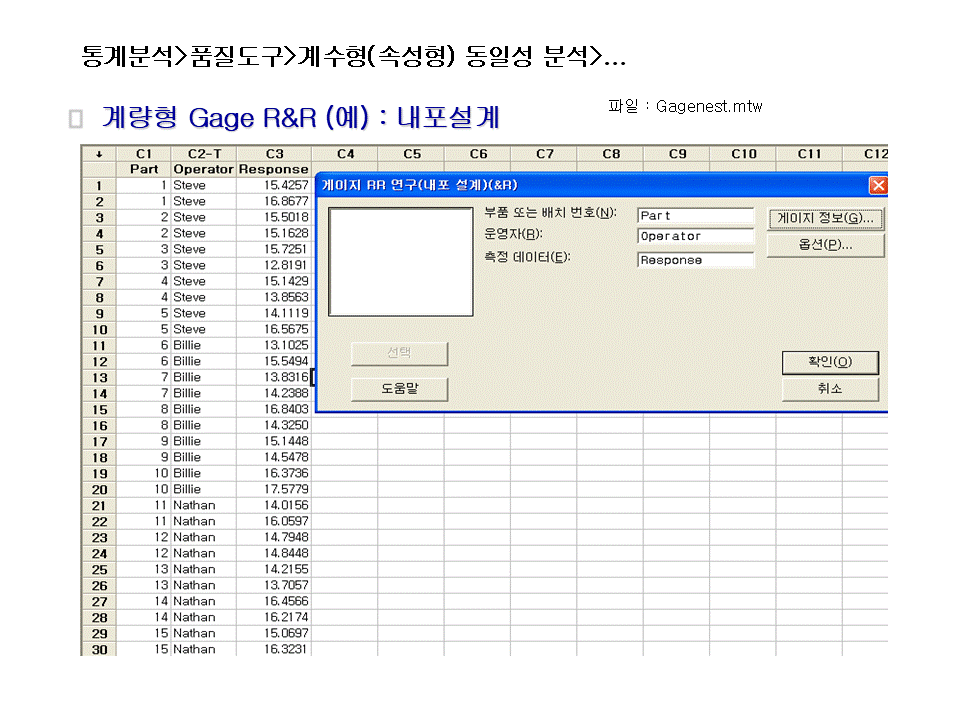Click the cell with value 12.8191
This screenshot has width=960, height=720.
tap(274, 265)
